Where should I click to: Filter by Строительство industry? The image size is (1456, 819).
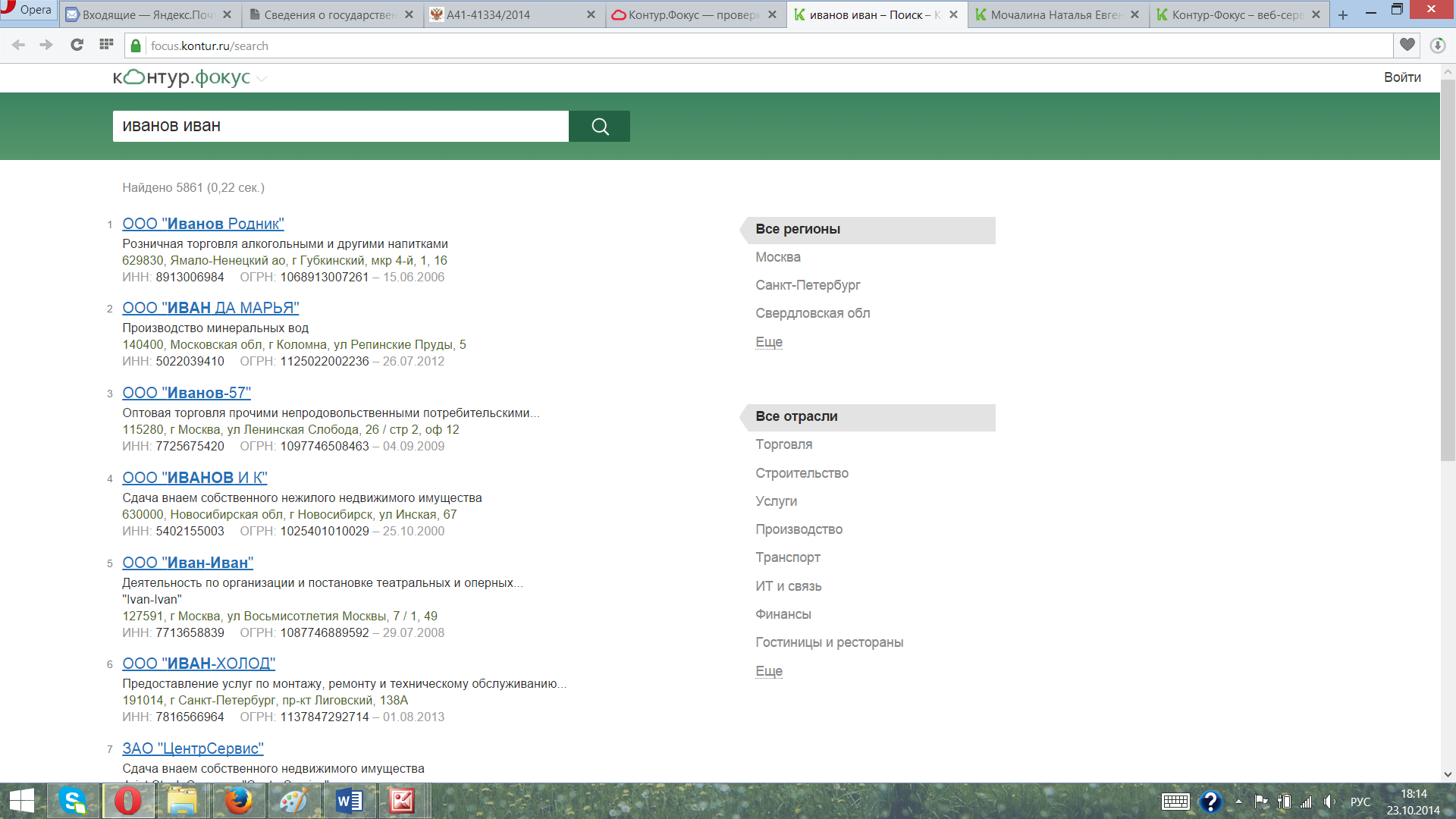point(802,473)
